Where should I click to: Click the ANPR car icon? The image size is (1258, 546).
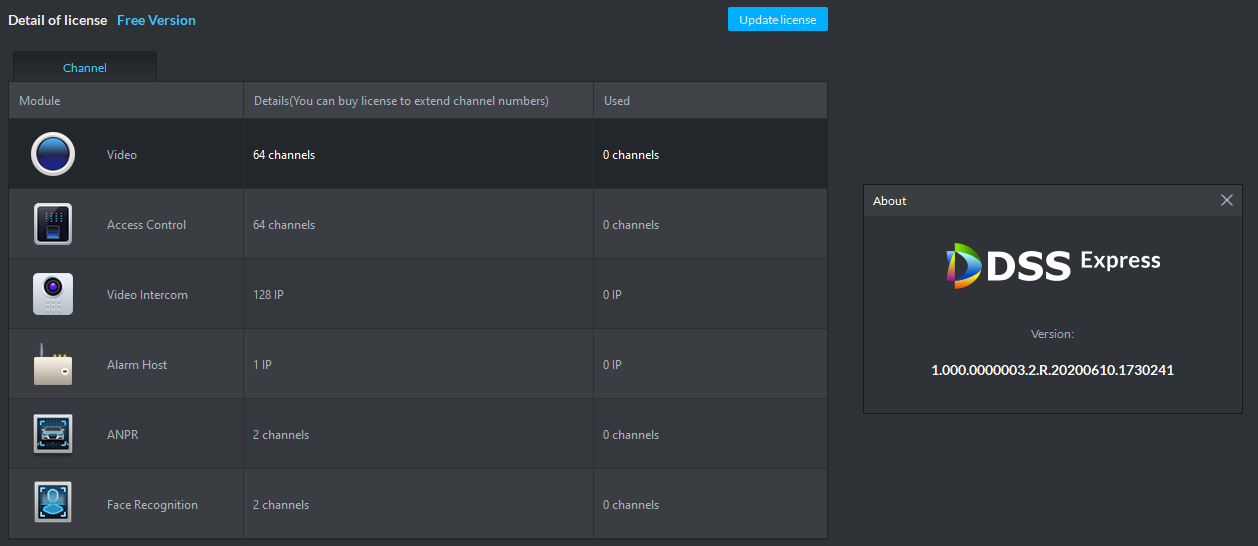pos(53,434)
